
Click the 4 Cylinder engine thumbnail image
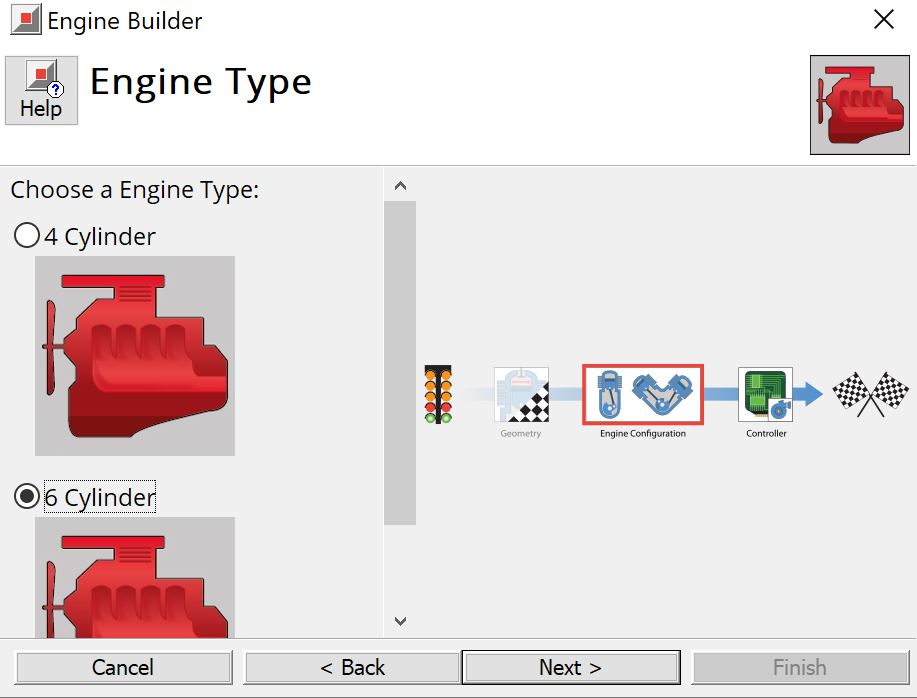coord(135,354)
